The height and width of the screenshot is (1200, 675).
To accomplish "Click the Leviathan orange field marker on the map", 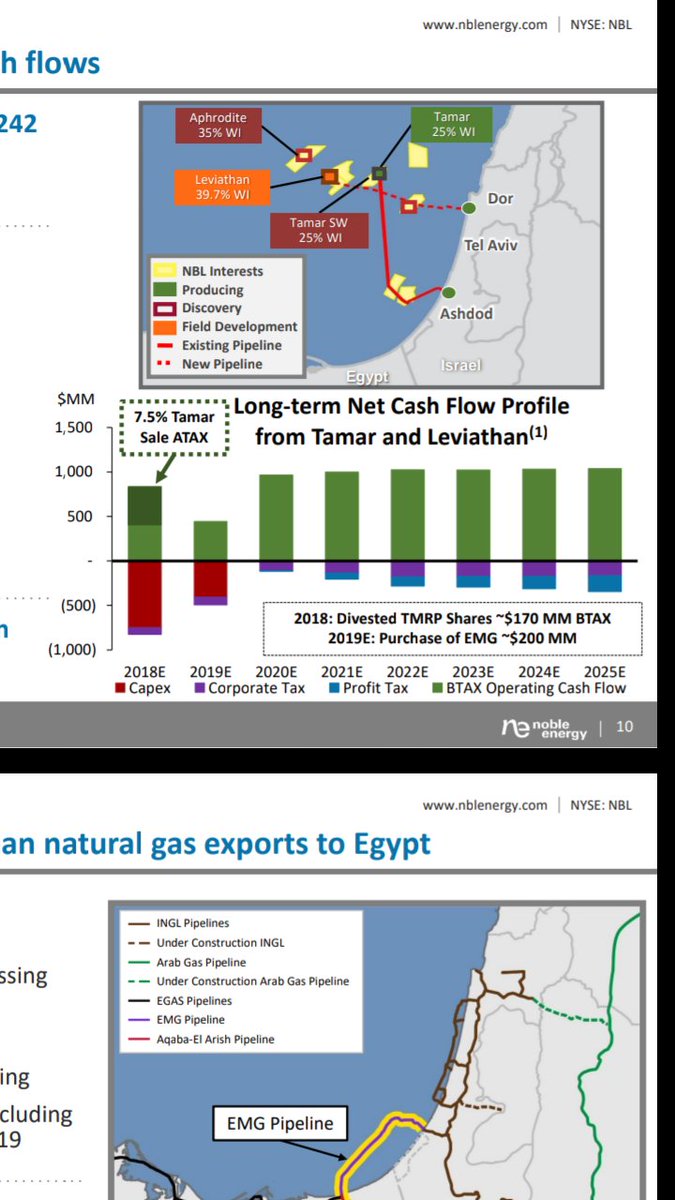I will pos(329,177).
